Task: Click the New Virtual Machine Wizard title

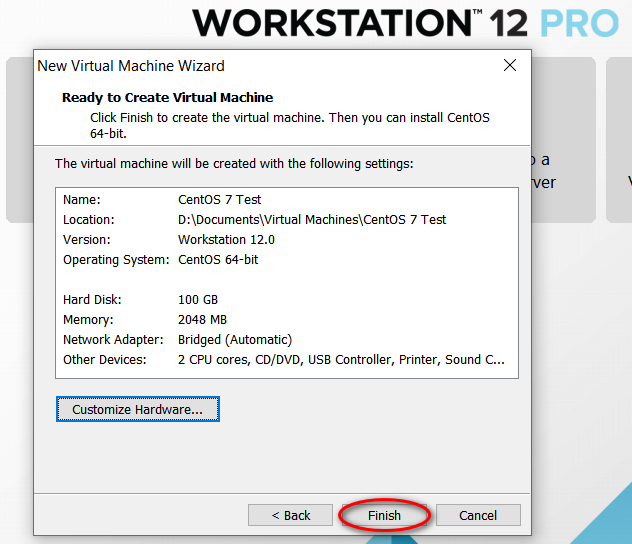Action: click(131, 66)
